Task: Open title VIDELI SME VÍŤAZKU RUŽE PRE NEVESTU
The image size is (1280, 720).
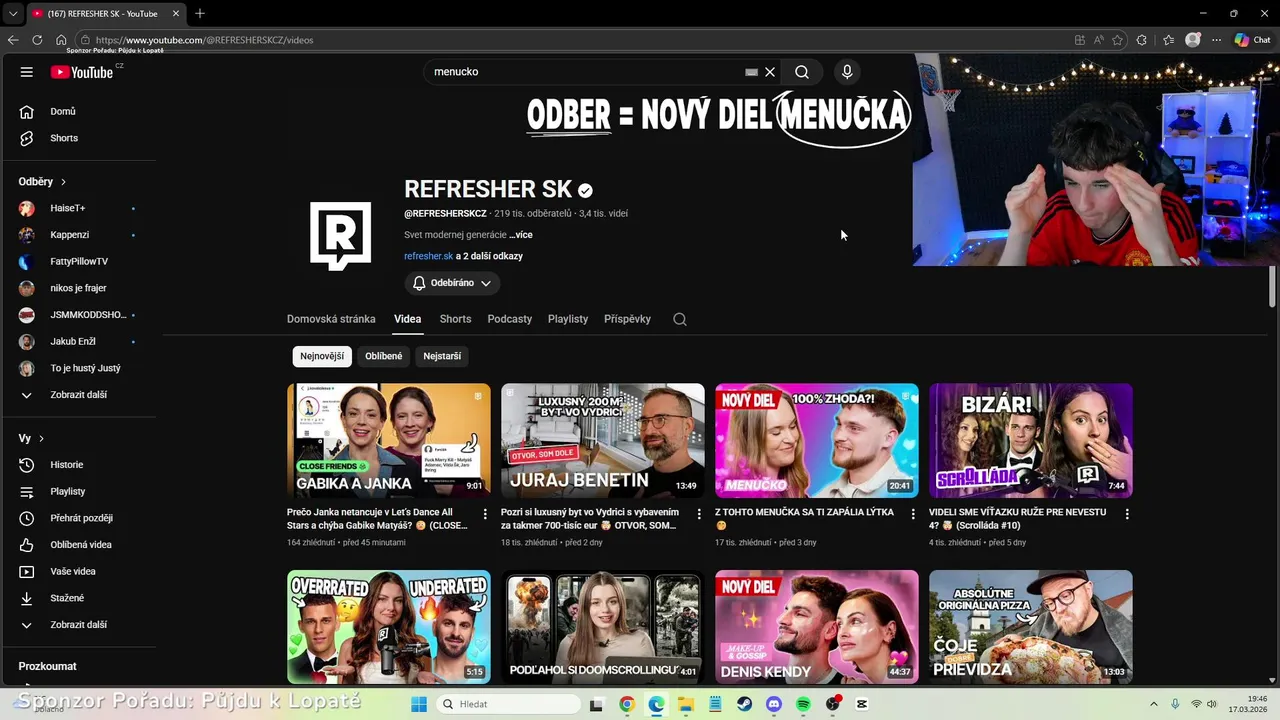Action: [1018, 518]
